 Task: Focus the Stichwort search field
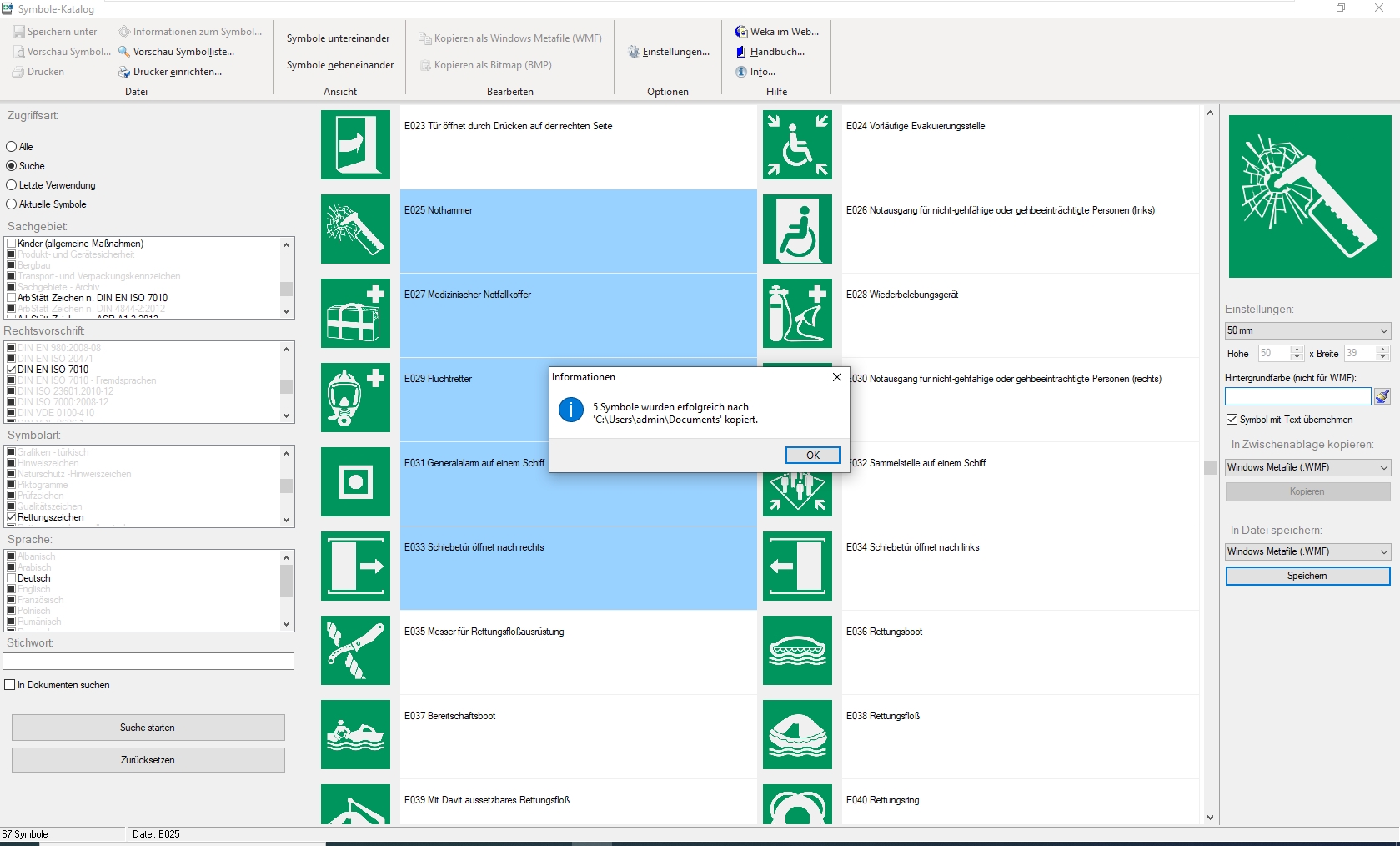point(148,661)
